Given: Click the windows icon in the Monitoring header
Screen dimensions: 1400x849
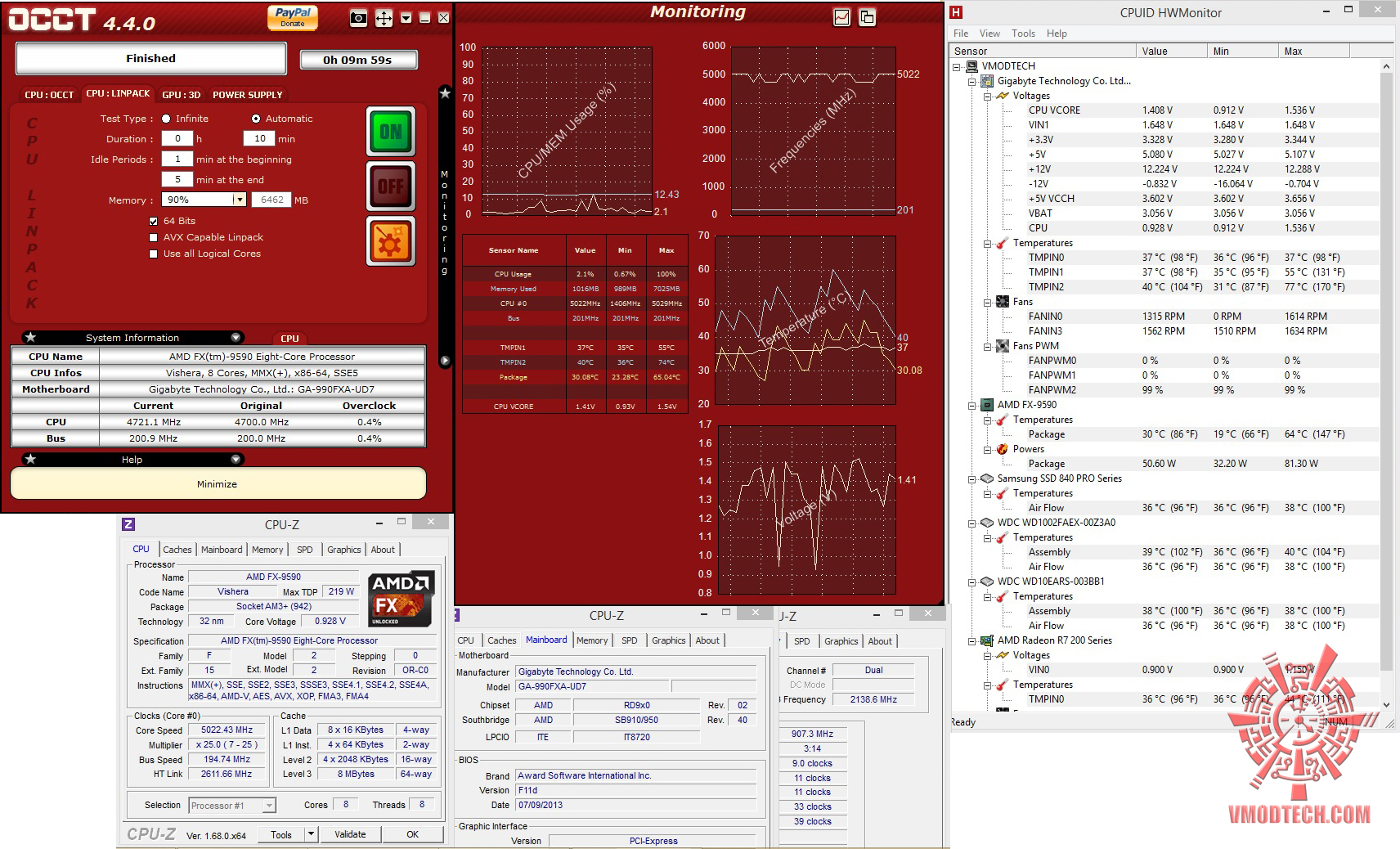Looking at the screenshot, I should point(867,17).
